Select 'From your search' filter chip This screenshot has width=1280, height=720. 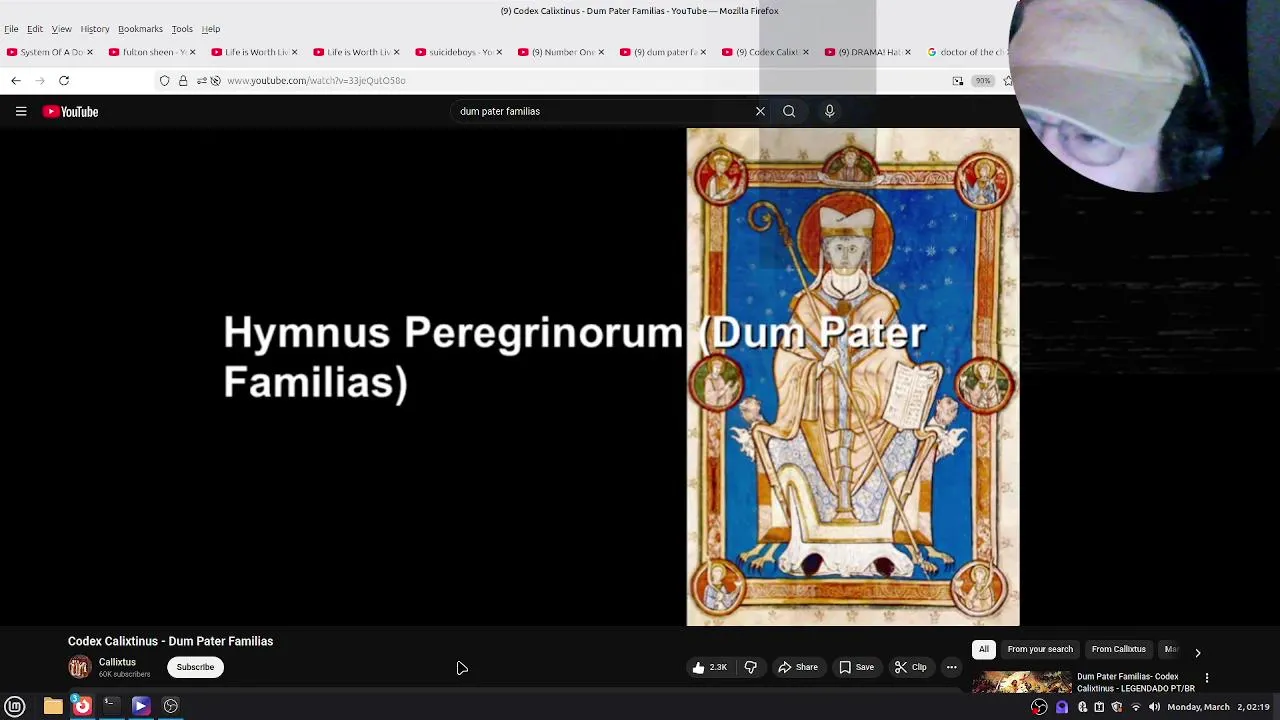click(x=1040, y=649)
